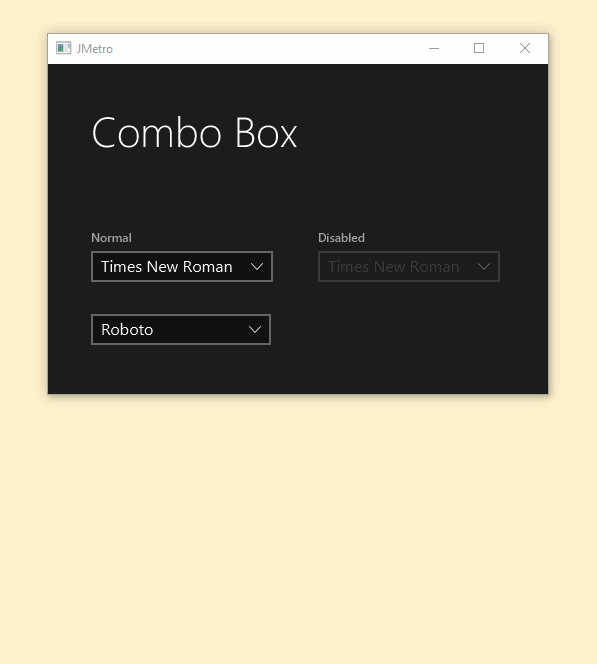
Task: Click the beige desktop background below the window
Action: pos(298,529)
